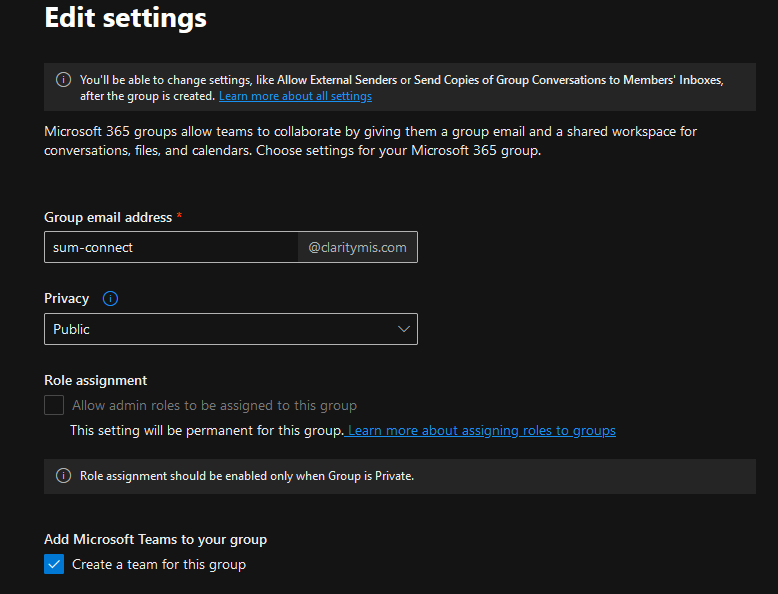
Task: Click the Role assignment heading
Action: pyautogui.click(x=96, y=380)
